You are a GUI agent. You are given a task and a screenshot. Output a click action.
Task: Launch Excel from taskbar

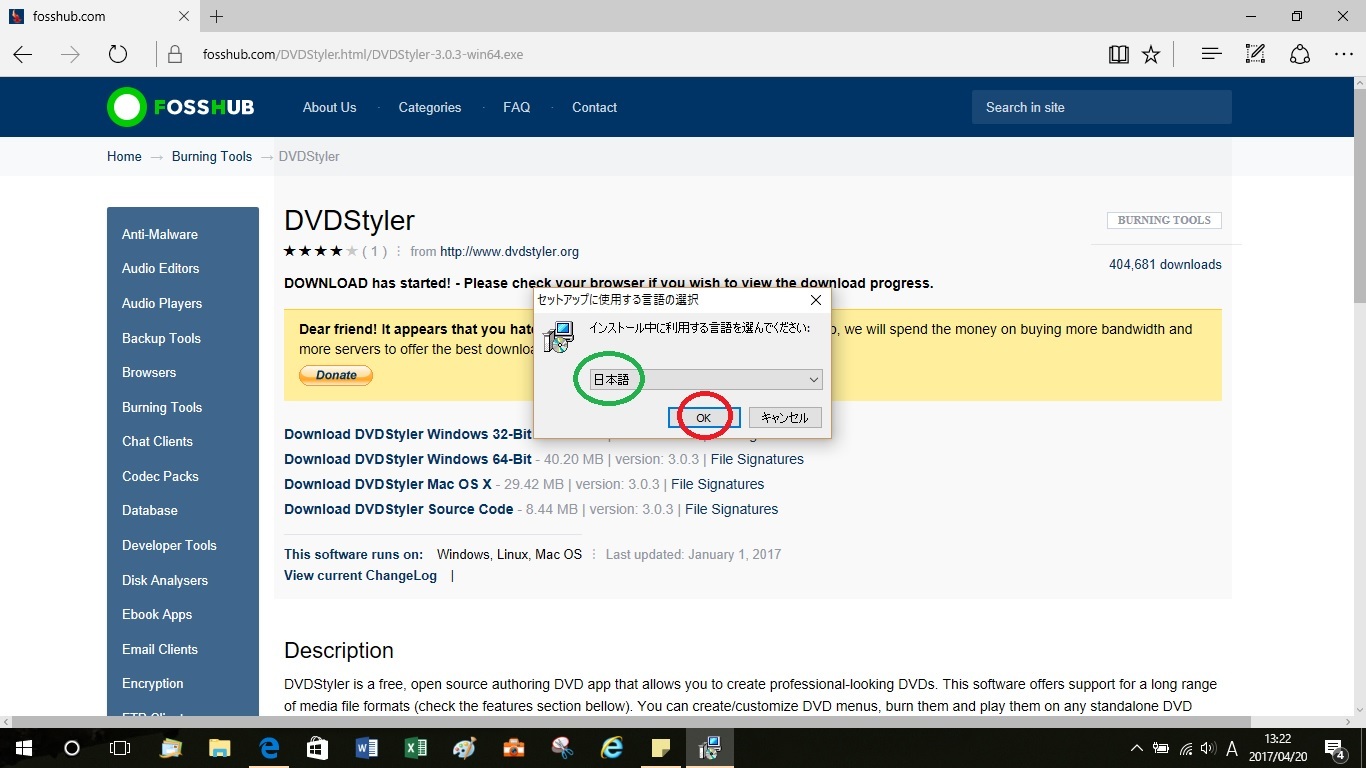[416, 748]
